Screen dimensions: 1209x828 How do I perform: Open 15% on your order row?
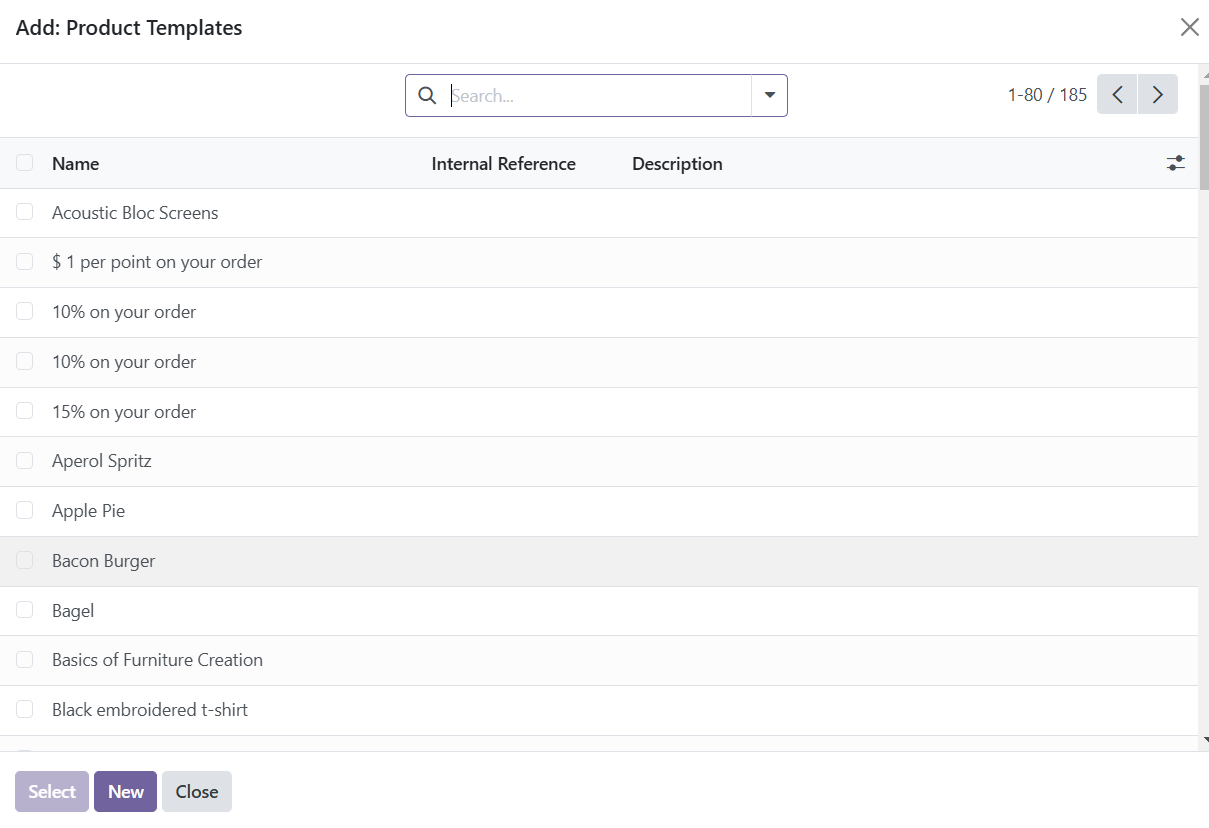(x=599, y=412)
